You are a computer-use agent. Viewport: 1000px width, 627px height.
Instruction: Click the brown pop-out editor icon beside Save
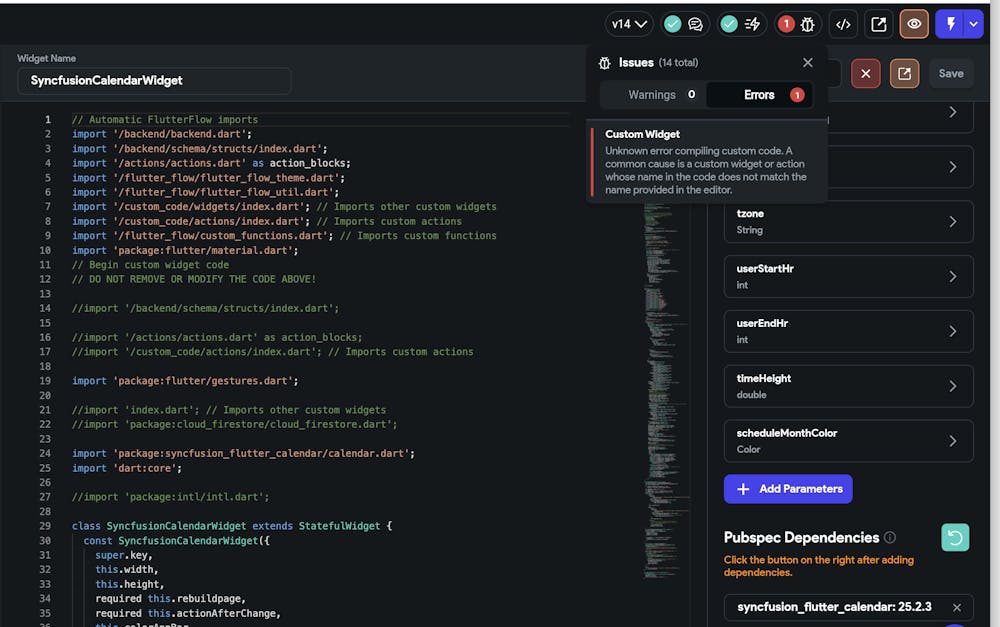pyautogui.click(x=904, y=73)
